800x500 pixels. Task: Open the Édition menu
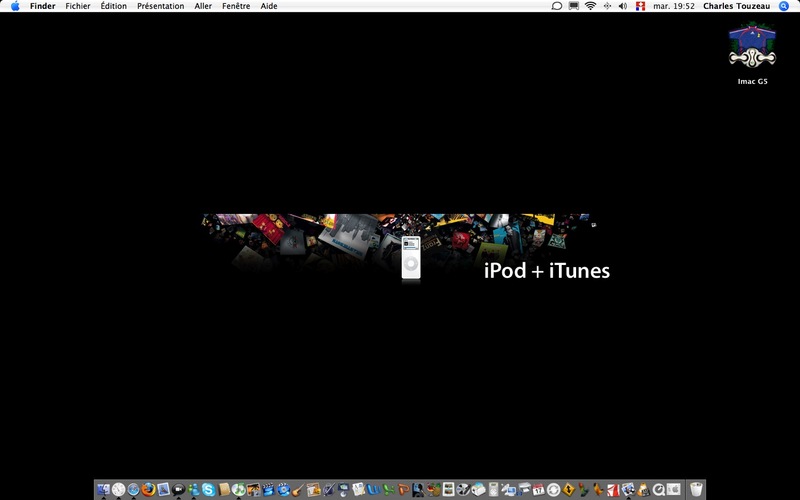point(113,6)
